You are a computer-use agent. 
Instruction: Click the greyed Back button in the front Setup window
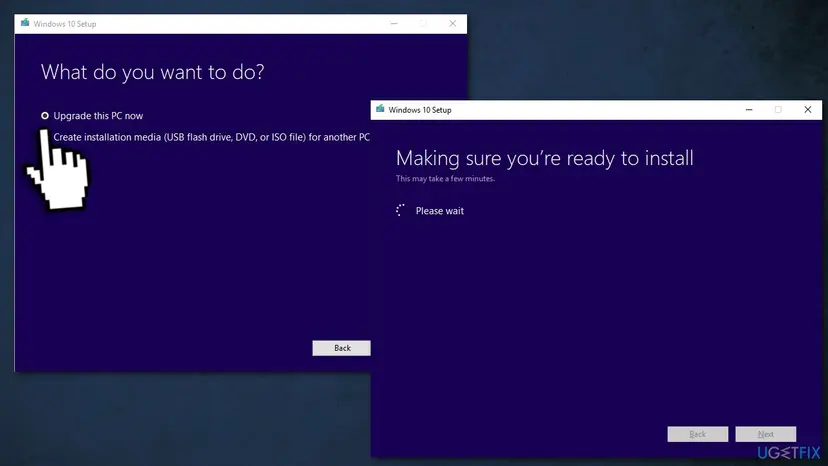click(698, 434)
